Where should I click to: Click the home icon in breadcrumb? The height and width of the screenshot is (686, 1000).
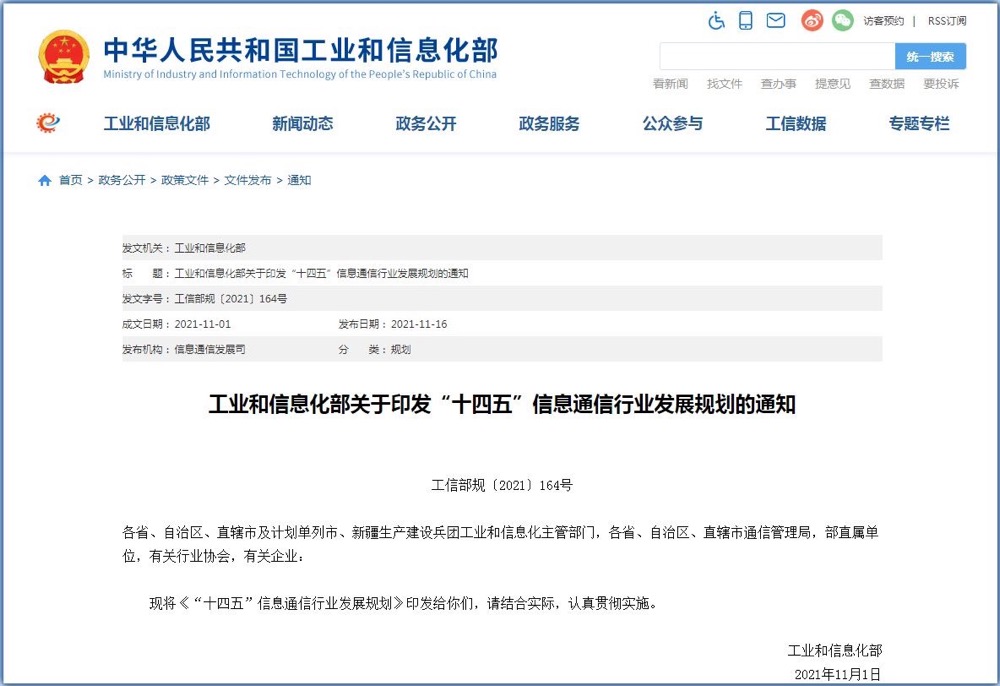[x=44, y=181]
